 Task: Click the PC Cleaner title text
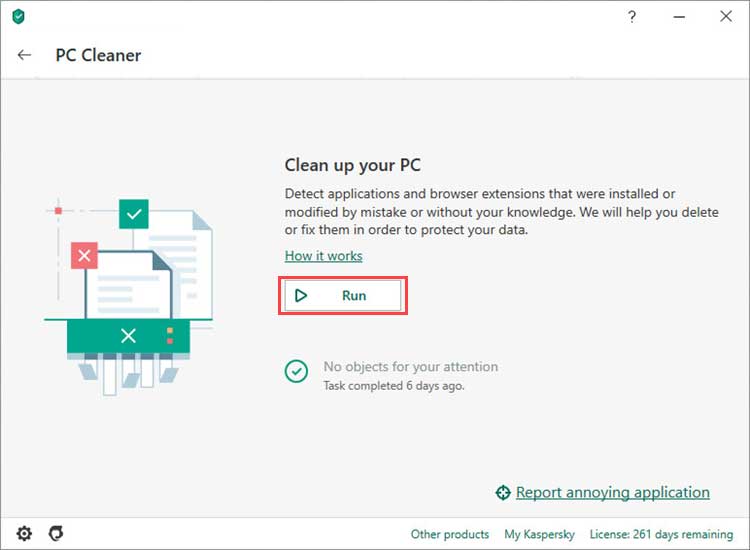pyautogui.click(x=98, y=55)
